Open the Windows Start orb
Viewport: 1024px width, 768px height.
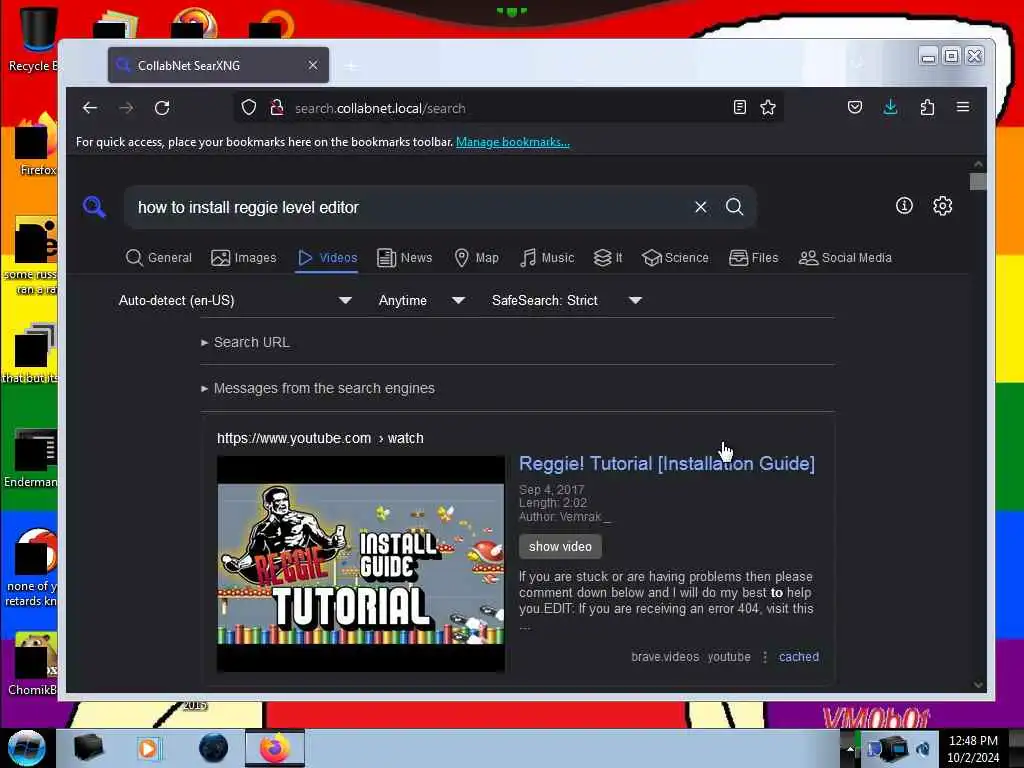click(x=26, y=748)
